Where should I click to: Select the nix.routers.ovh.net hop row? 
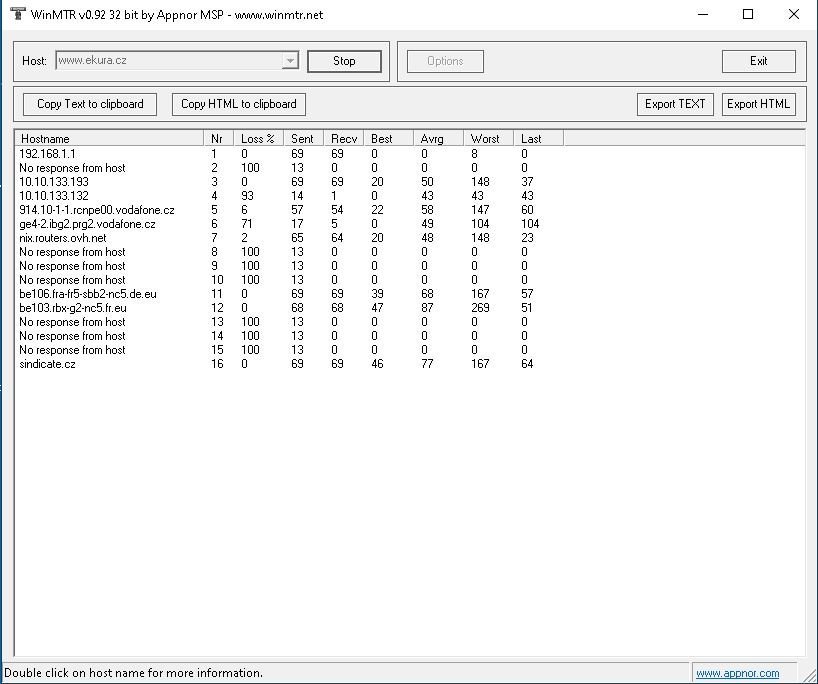(62, 238)
